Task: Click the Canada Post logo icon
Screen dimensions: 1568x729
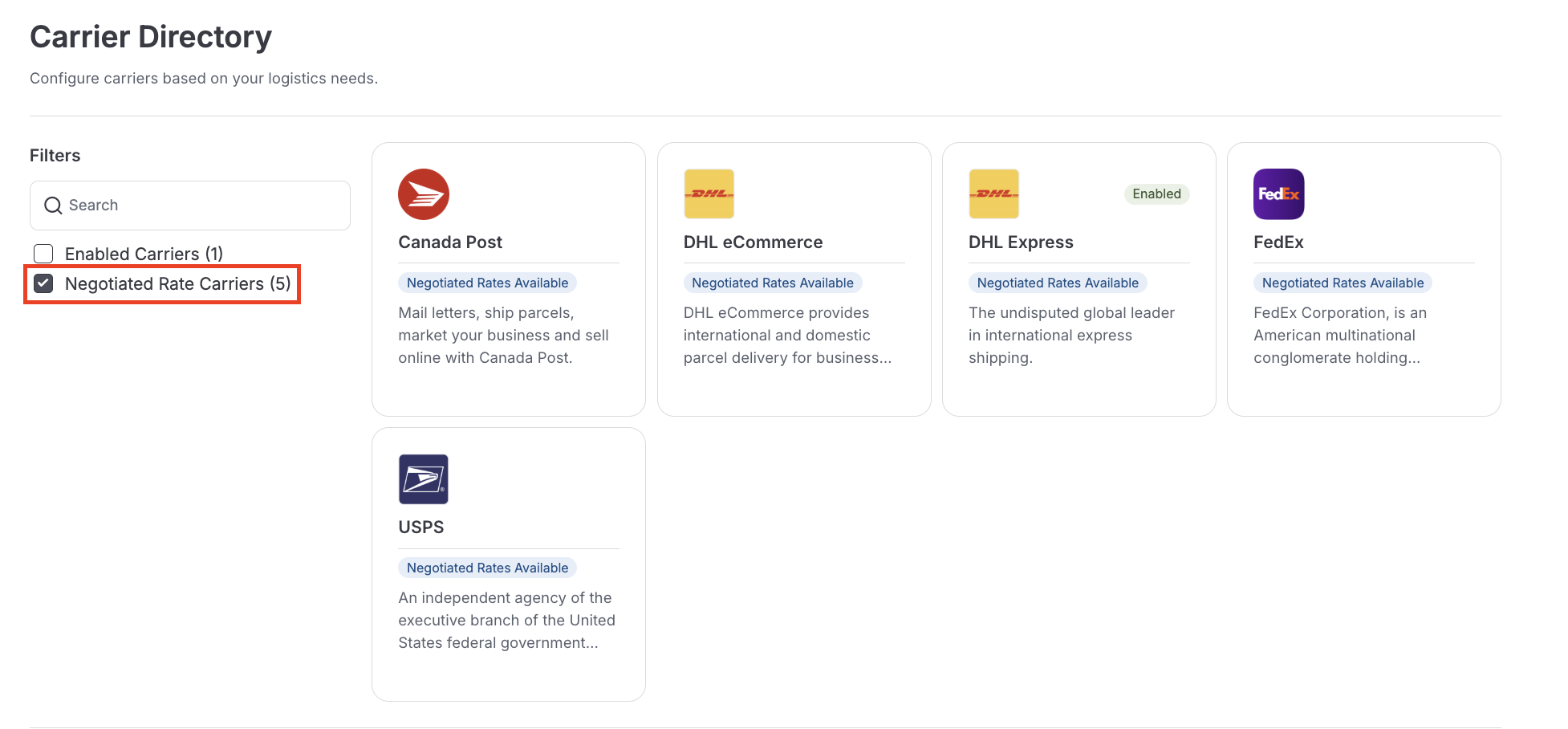Action: click(x=423, y=194)
